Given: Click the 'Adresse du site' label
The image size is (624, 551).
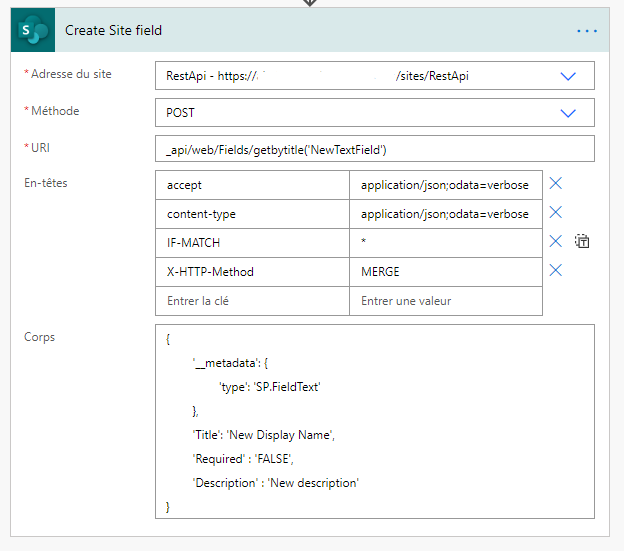Looking at the screenshot, I should click(71, 74).
